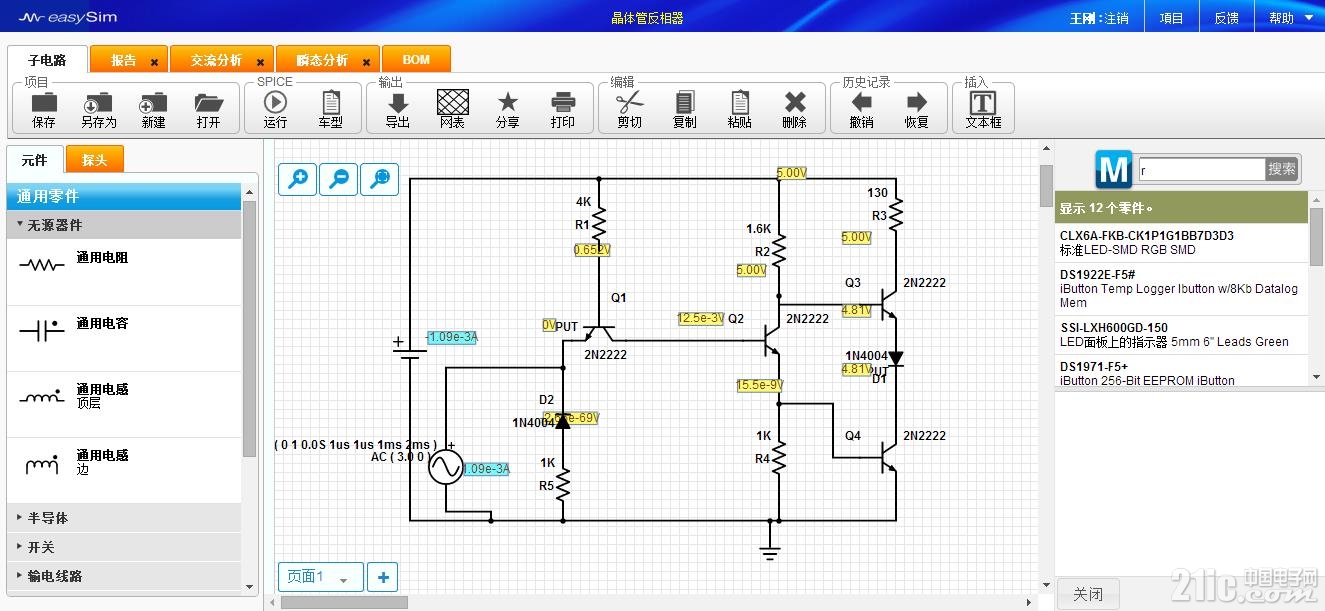Pick the 通用电容 capacitor symbol
1325x611 pixels.
click(42, 331)
